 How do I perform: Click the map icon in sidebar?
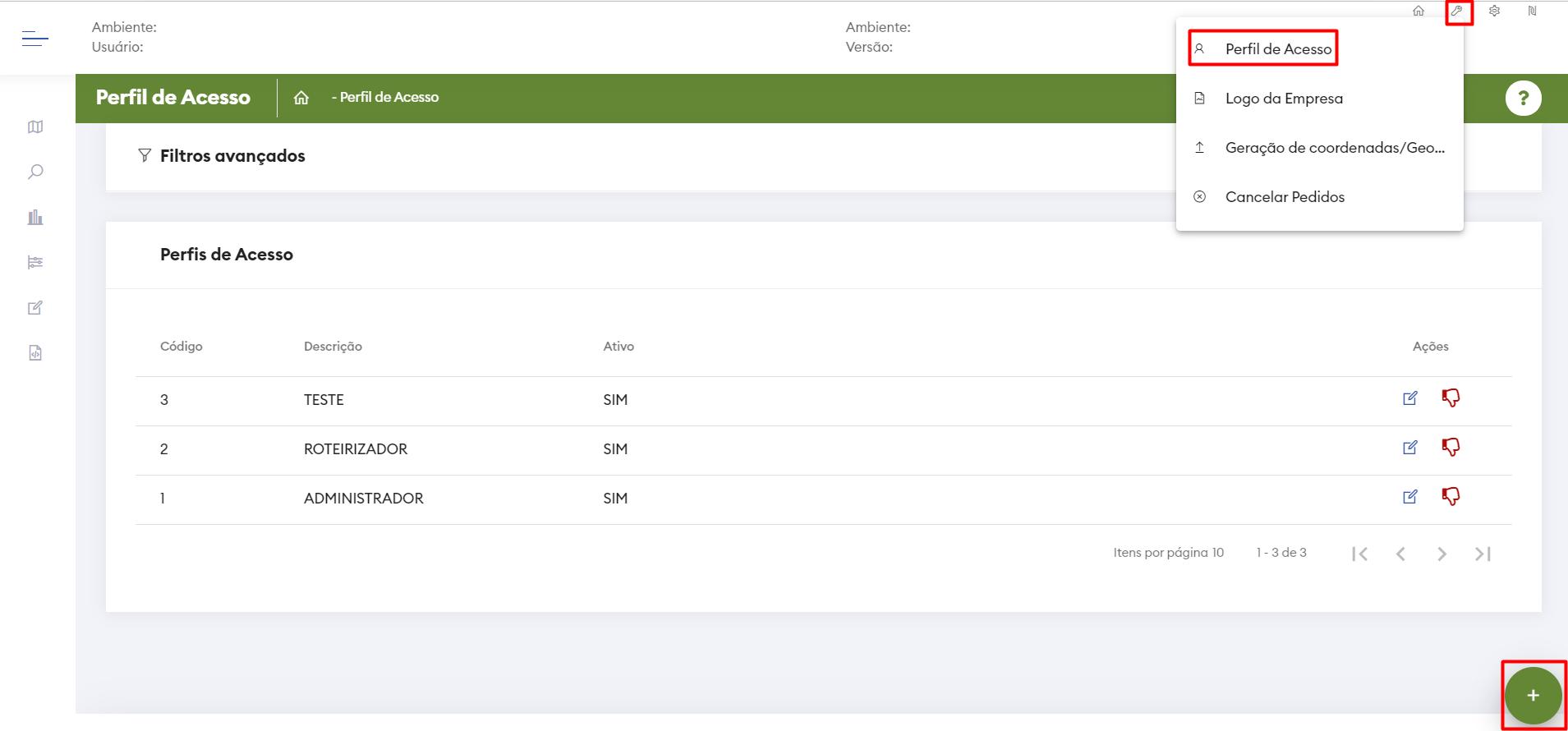(35, 127)
